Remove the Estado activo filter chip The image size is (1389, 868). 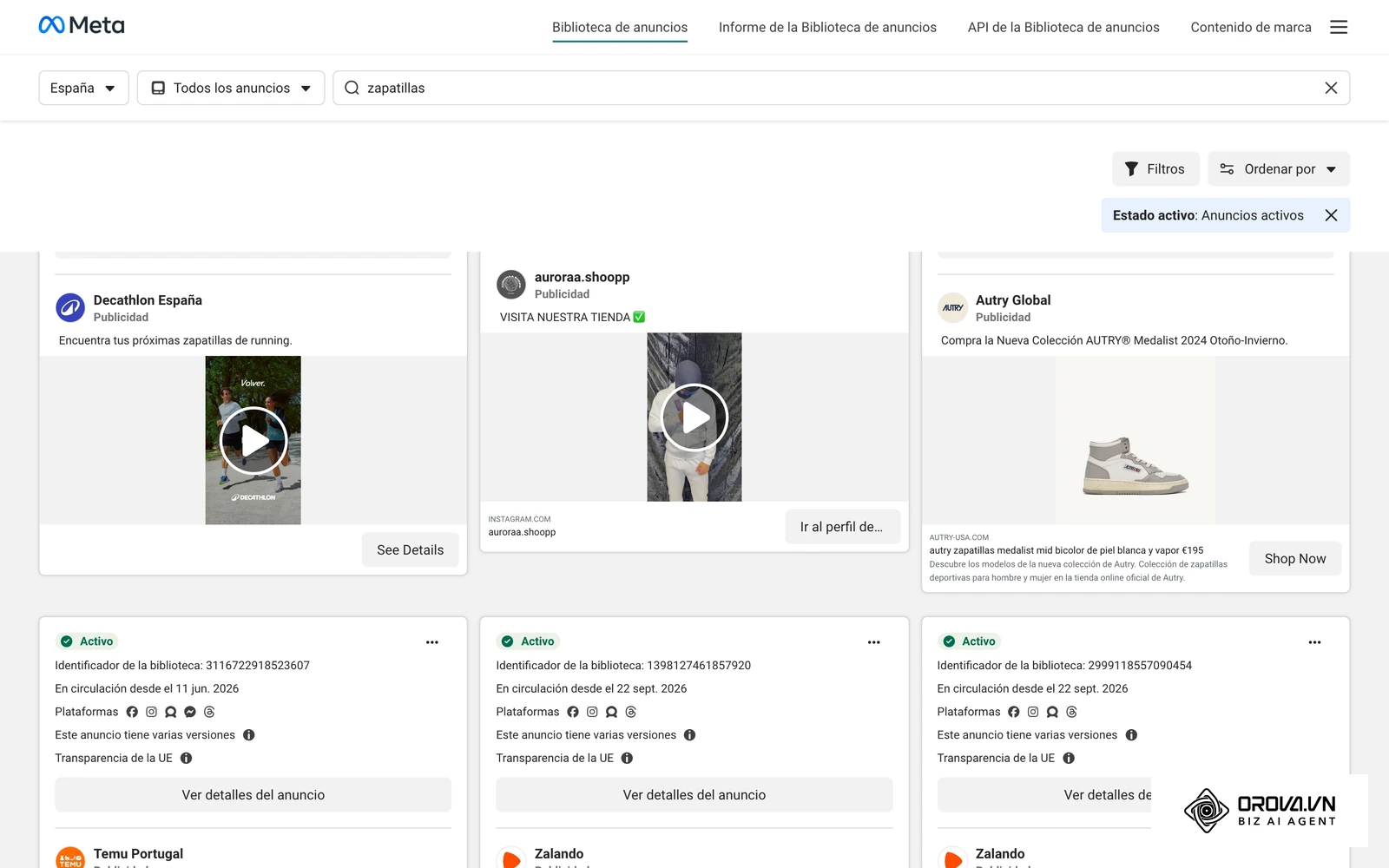coord(1331,215)
